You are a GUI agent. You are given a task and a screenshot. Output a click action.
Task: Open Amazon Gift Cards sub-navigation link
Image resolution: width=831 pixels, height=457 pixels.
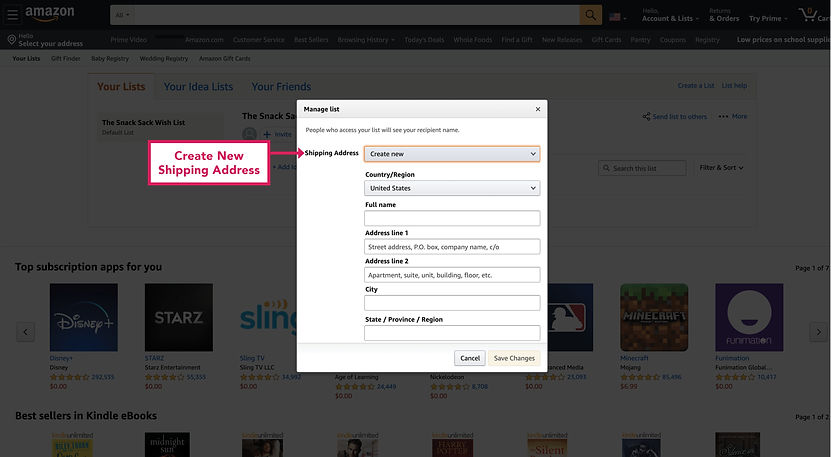pyautogui.click(x=225, y=58)
